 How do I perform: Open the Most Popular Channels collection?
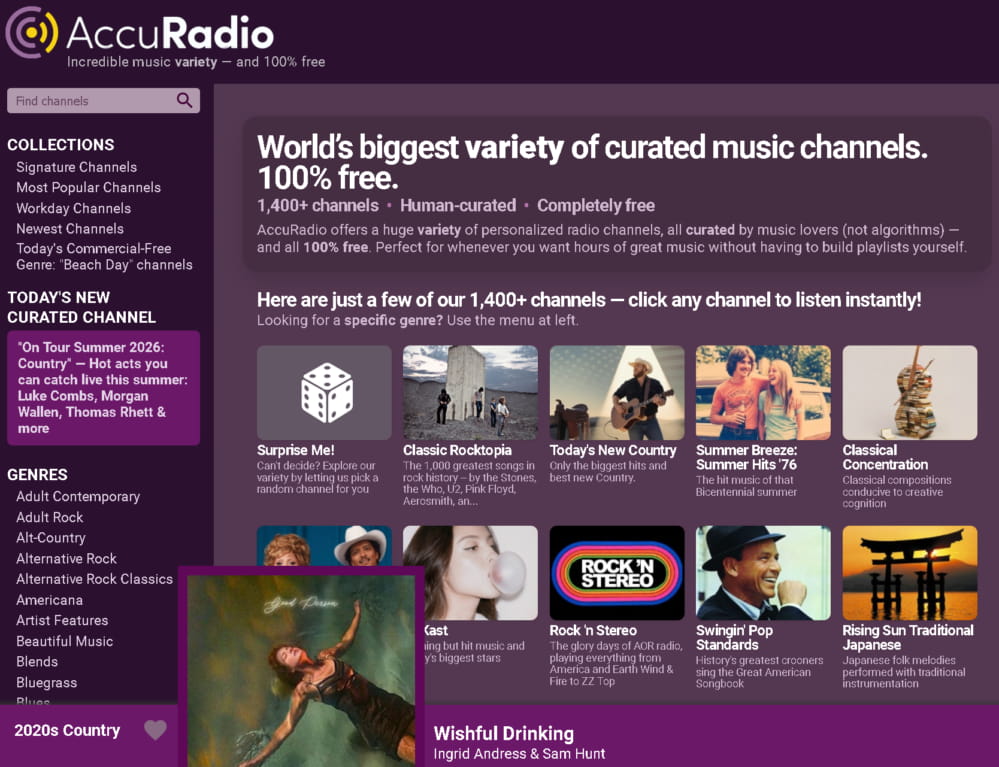(x=89, y=187)
